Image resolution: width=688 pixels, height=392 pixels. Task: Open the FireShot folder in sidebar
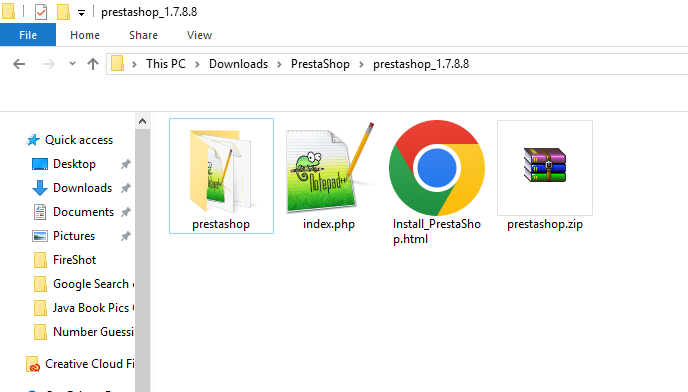[74, 260]
